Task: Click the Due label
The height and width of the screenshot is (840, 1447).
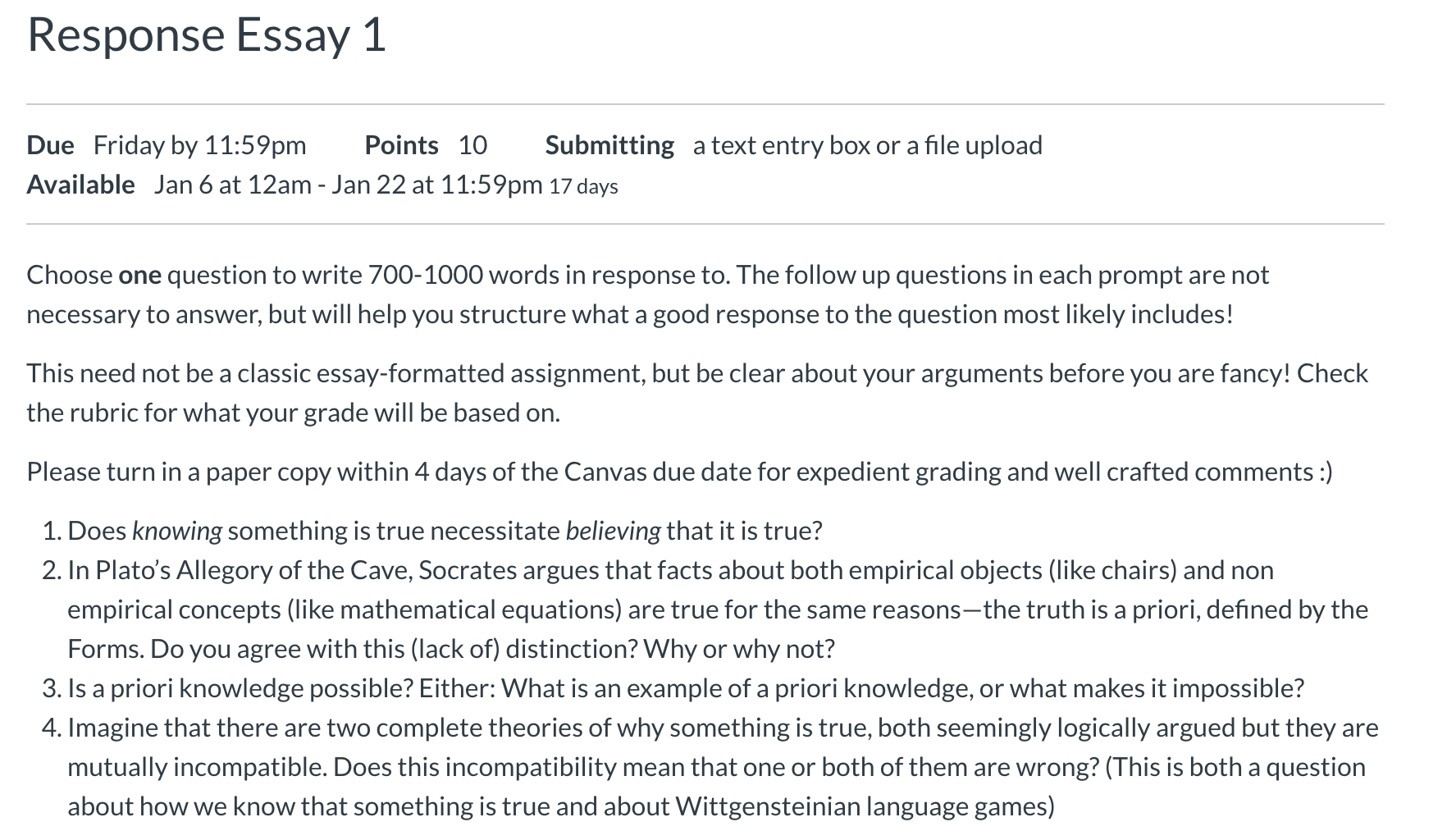Action: [50, 145]
